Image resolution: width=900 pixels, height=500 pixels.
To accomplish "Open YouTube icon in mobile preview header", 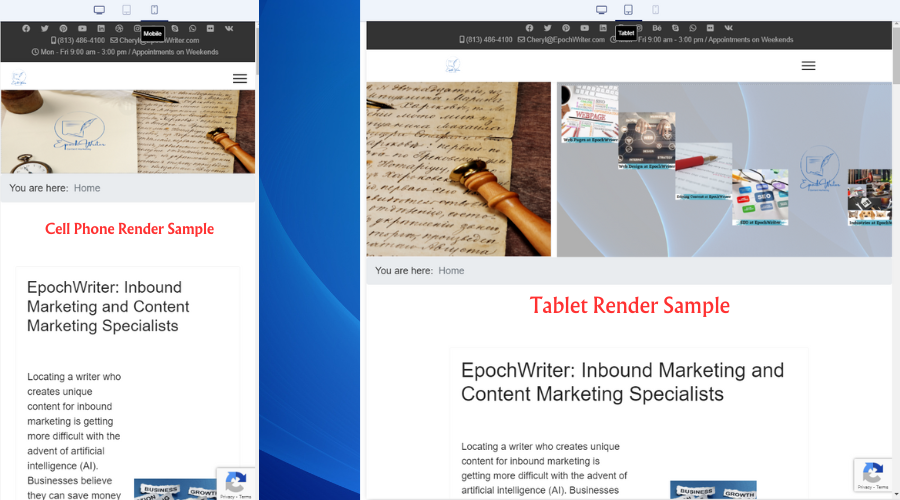I will point(82,28).
